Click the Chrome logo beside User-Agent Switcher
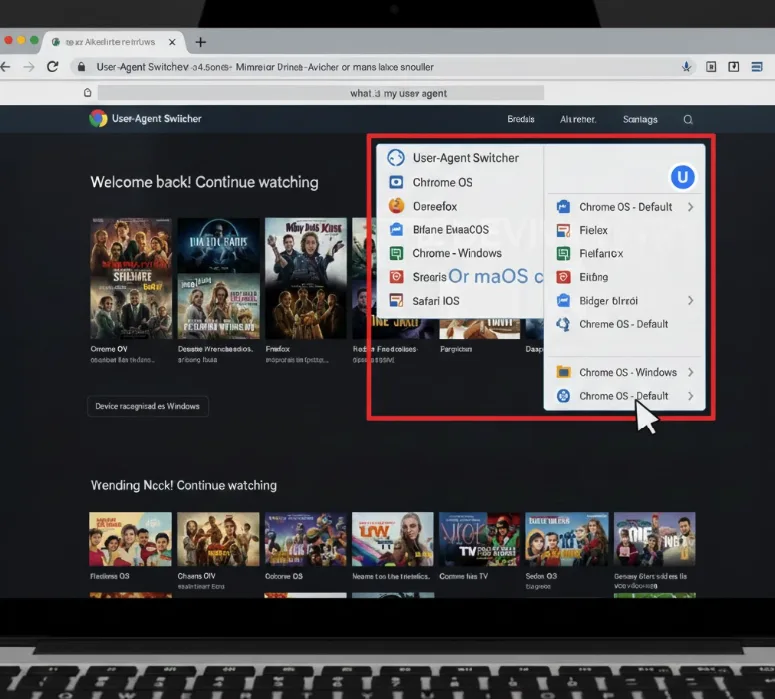This screenshot has width=775, height=699. click(98, 119)
